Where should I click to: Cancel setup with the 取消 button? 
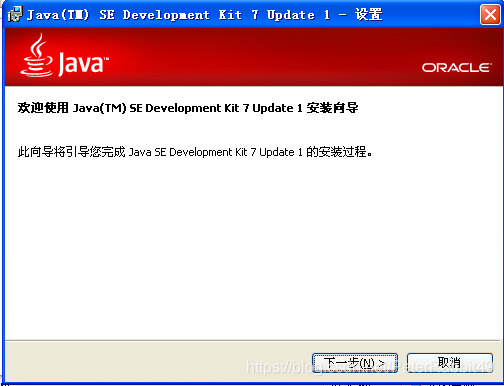pyautogui.click(x=450, y=363)
